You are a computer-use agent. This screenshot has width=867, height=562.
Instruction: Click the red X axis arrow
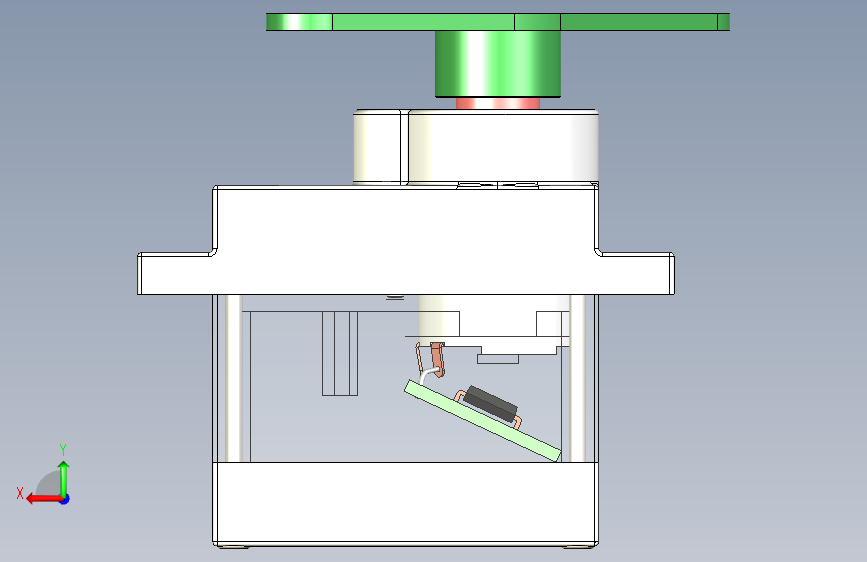pyautogui.click(x=43, y=499)
